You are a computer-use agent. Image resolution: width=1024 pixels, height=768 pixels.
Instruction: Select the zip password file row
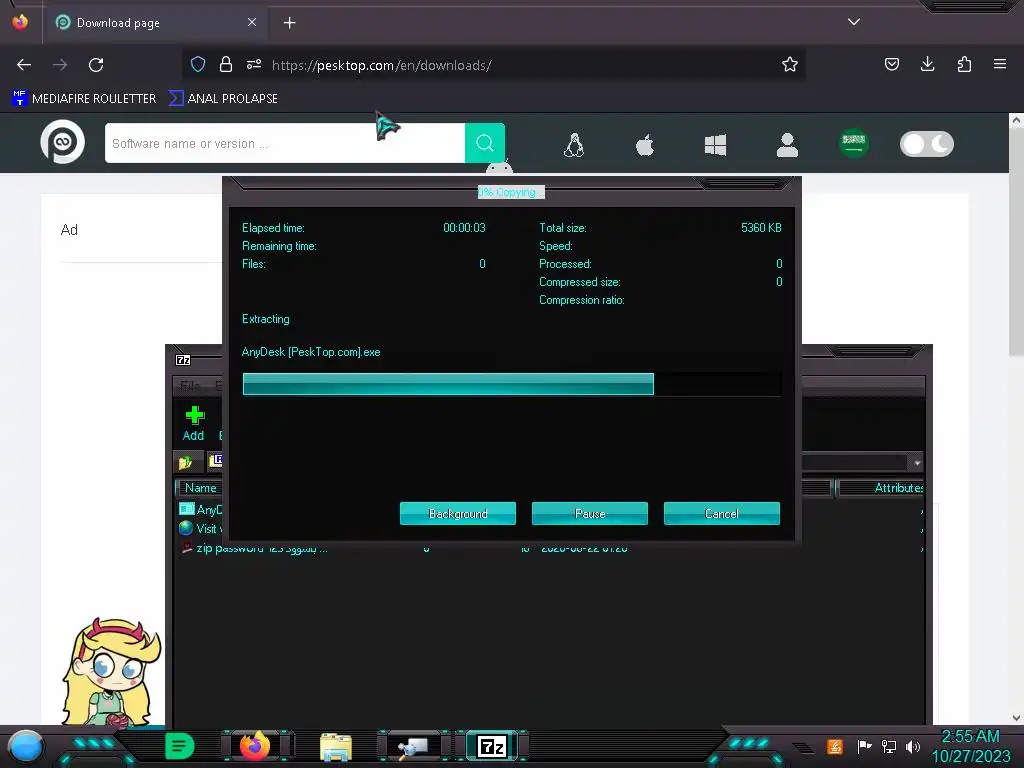[x=255, y=549]
